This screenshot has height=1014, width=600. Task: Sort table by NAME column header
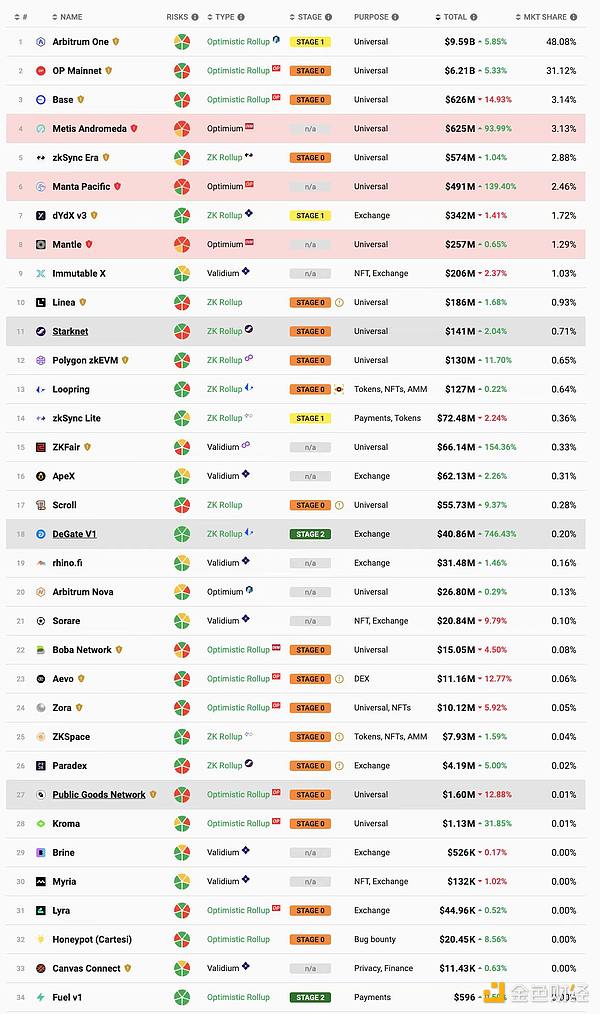tap(71, 17)
